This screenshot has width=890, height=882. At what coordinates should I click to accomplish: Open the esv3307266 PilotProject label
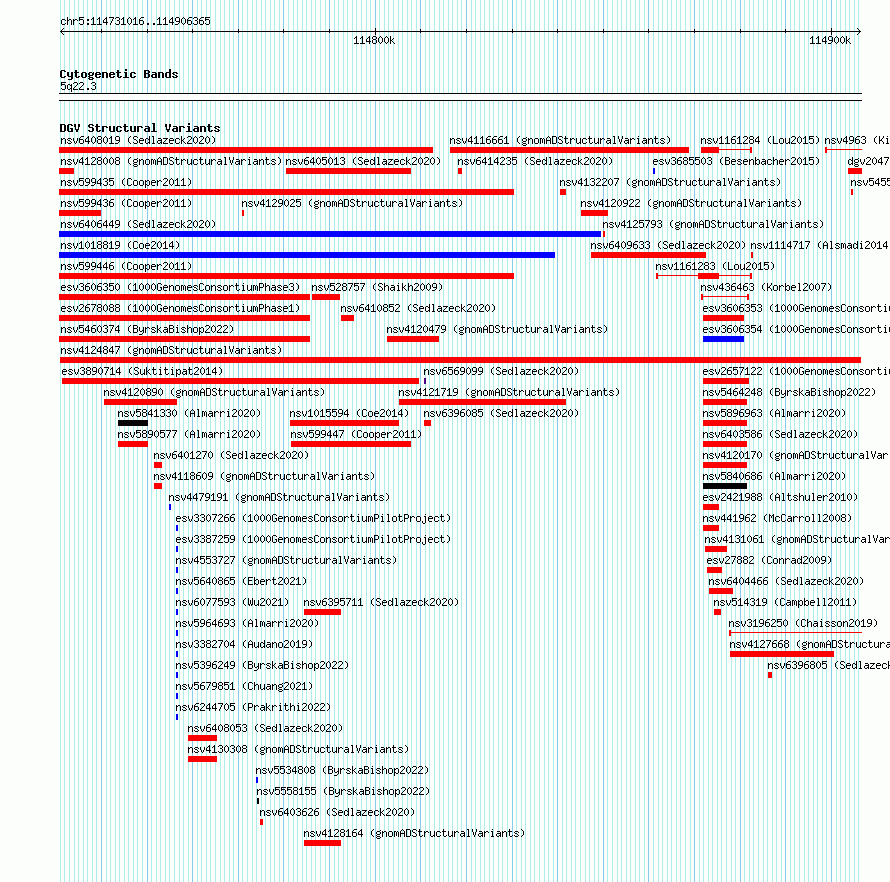[313, 518]
